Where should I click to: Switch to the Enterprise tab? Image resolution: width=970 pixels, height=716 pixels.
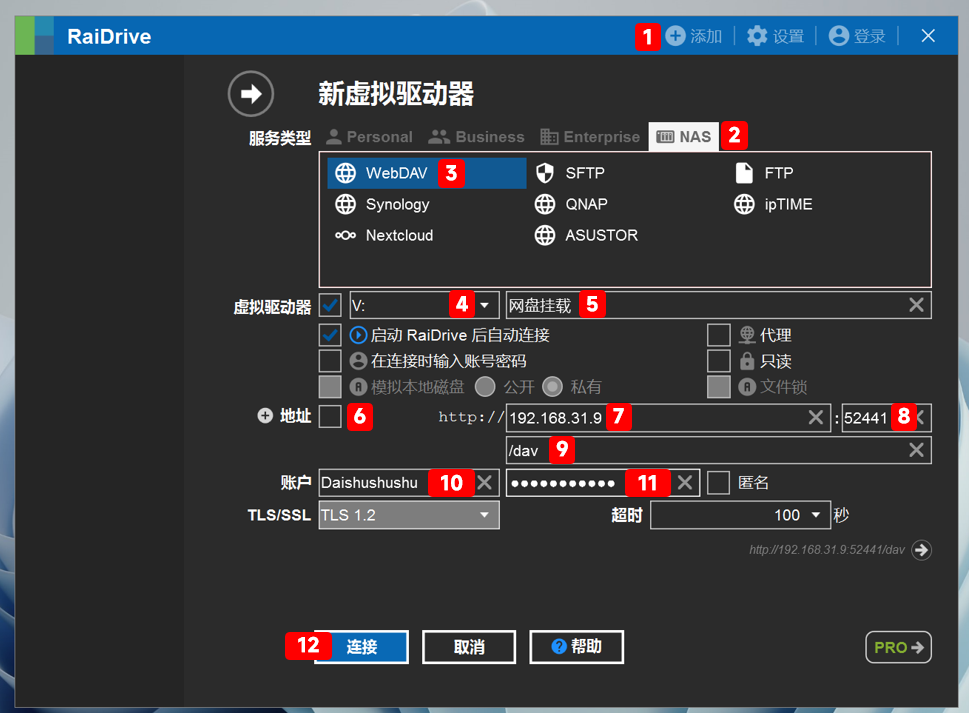590,137
